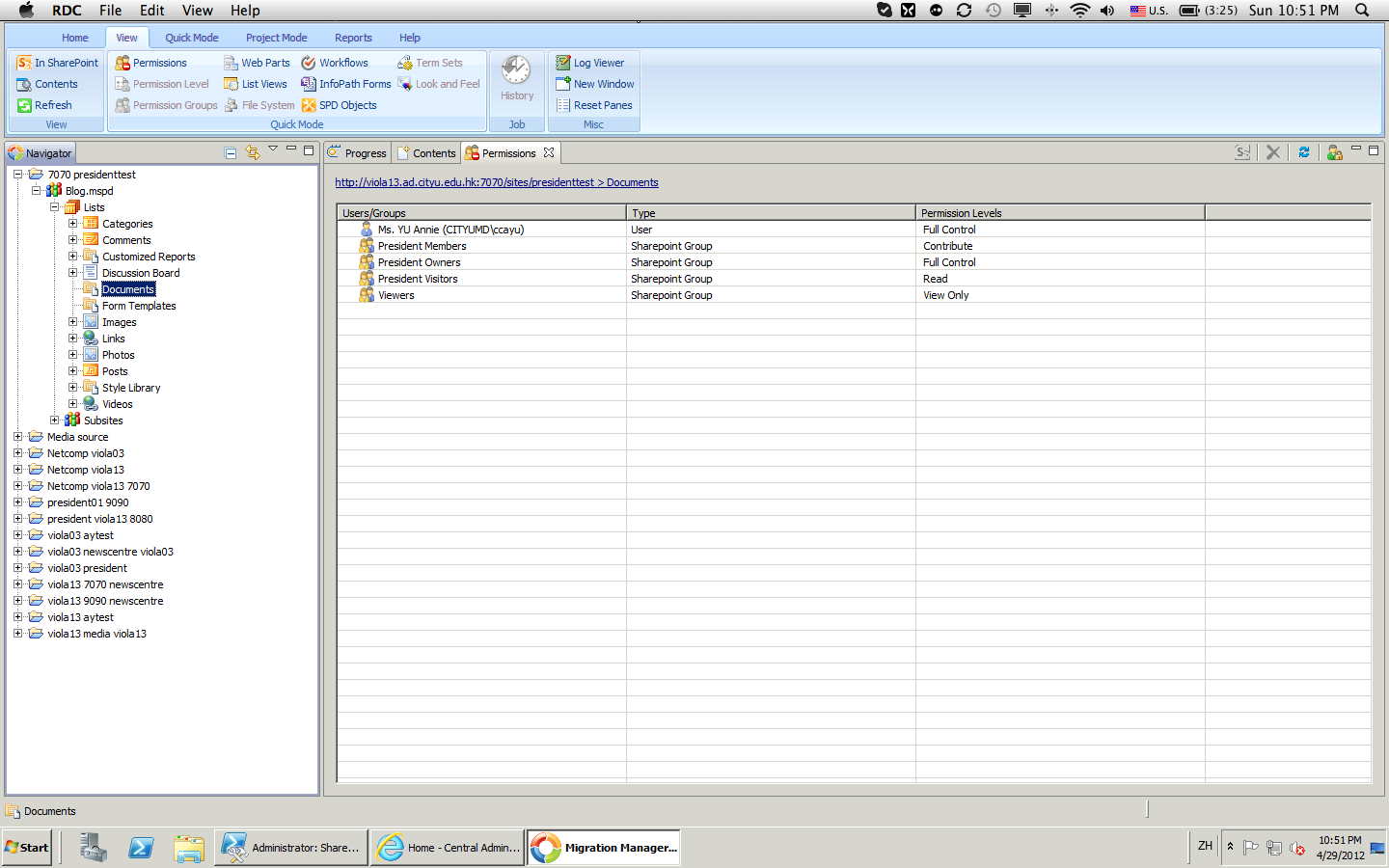Click Migration Manager taskbar button
Viewport: 1389px width, 868px height.
[604, 848]
